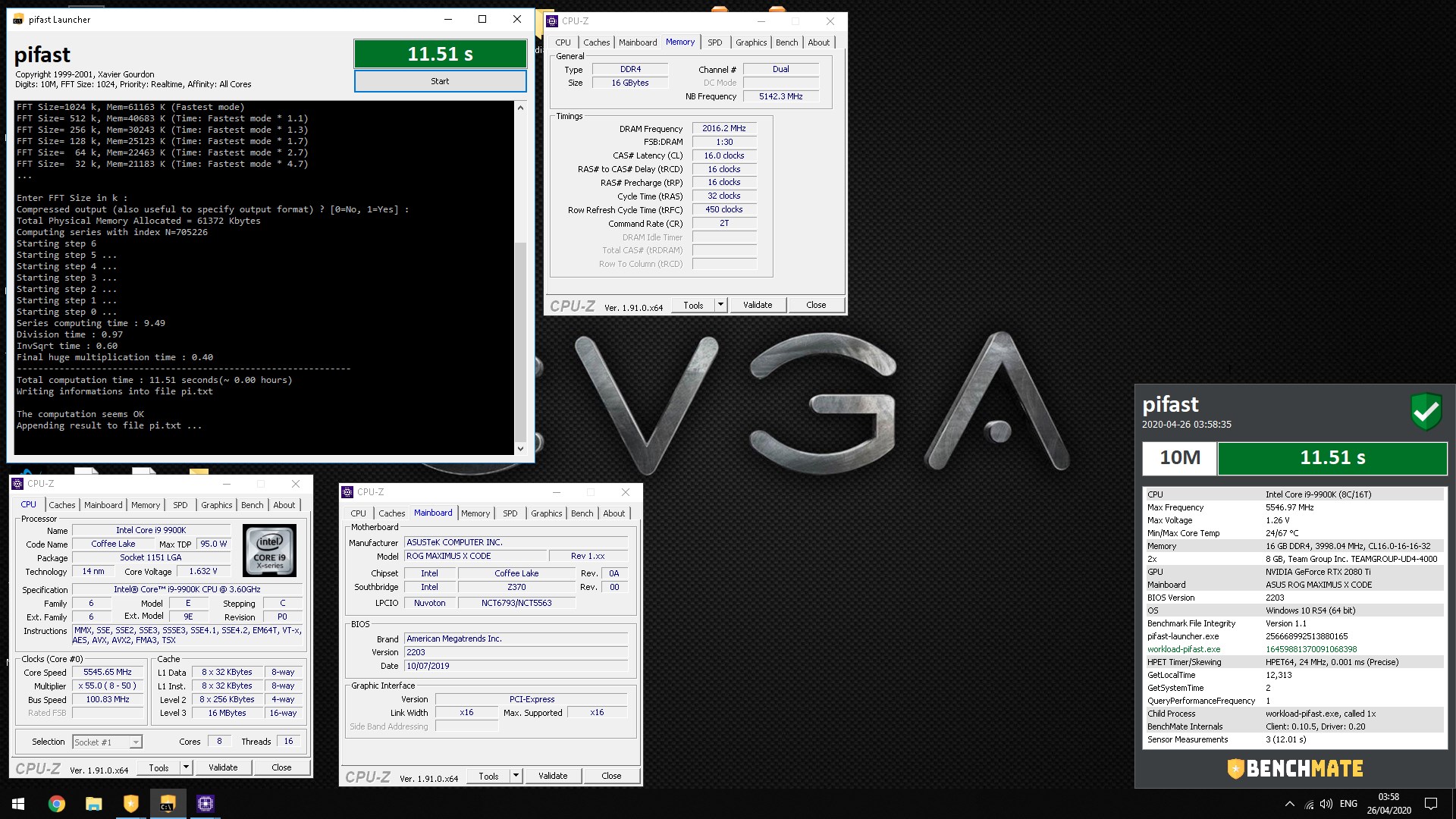Click the scroll up arrow in pifast console

point(520,108)
